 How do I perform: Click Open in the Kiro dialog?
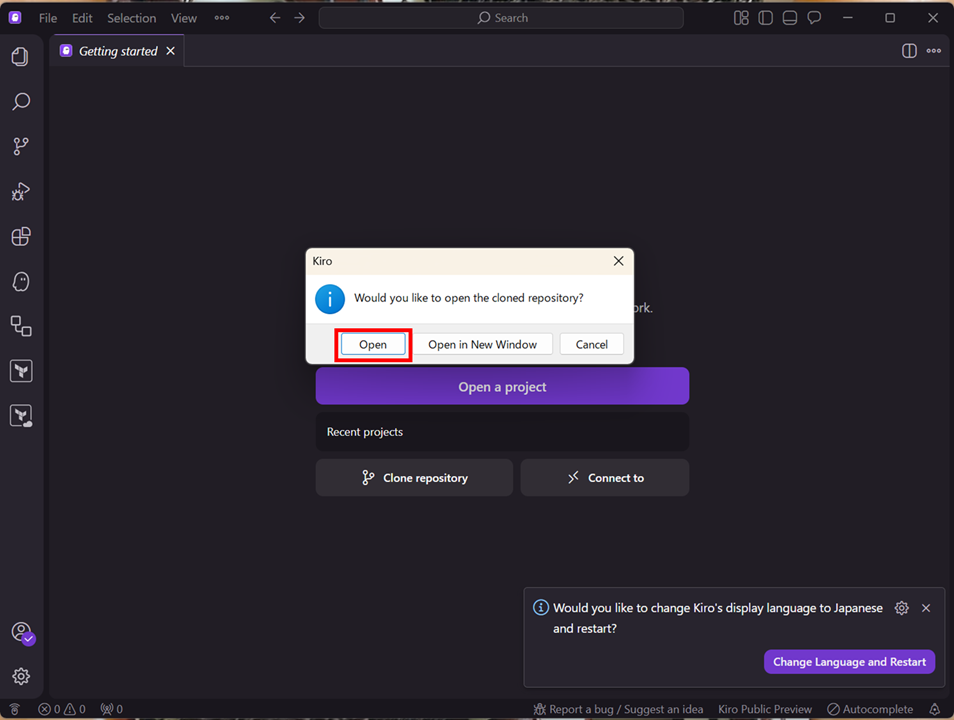click(x=373, y=344)
